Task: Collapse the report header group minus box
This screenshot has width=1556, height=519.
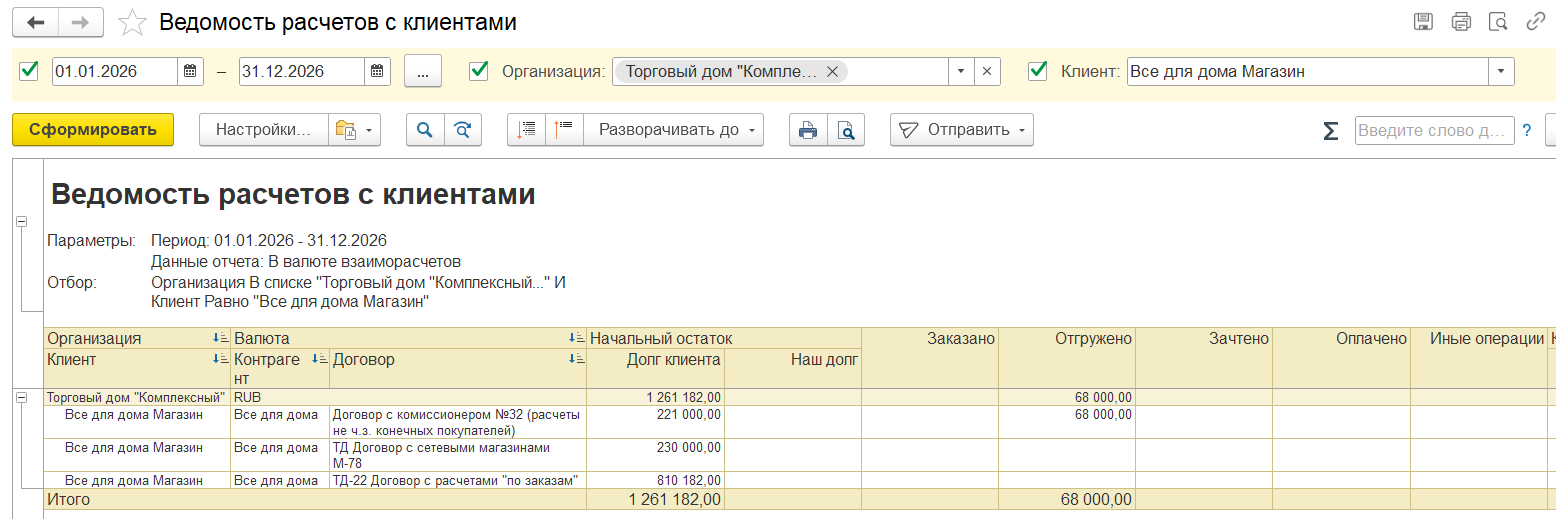Action: [22, 221]
